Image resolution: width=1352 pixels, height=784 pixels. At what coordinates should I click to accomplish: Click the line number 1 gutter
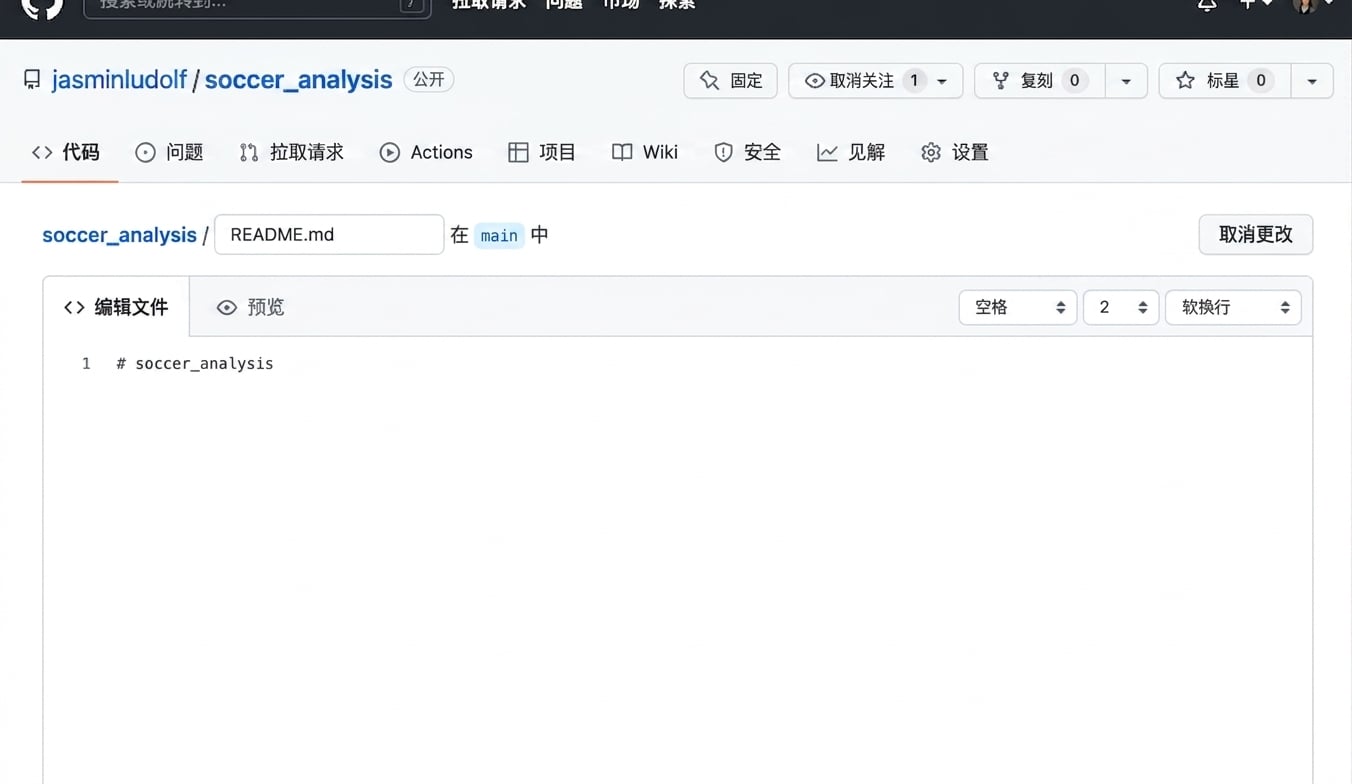[86, 364]
